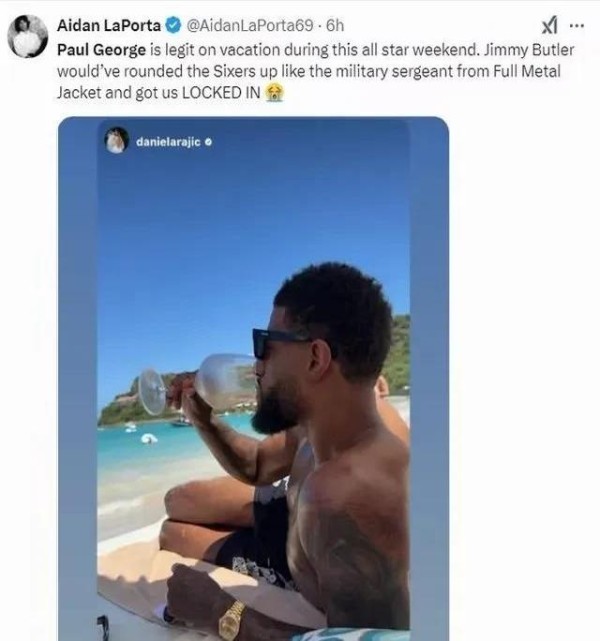Open the Grok icon on the tweet
This screenshot has height=641, width=600.
coord(549,25)
